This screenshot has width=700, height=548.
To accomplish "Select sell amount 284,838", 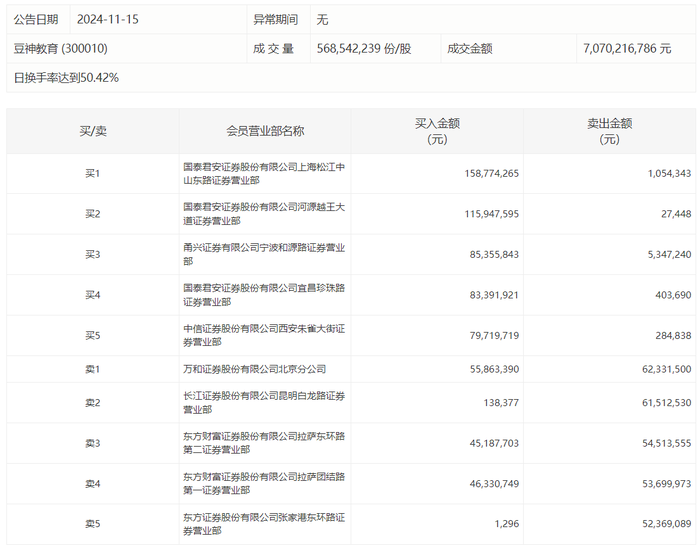I will tap(673, 335).
